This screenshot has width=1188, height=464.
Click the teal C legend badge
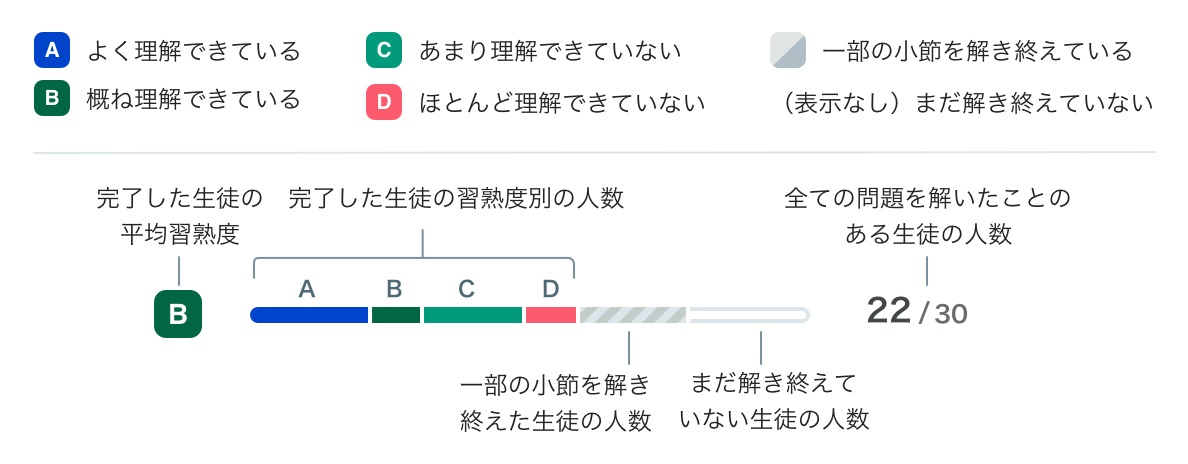pyautogui.click(x=384, y=51)
